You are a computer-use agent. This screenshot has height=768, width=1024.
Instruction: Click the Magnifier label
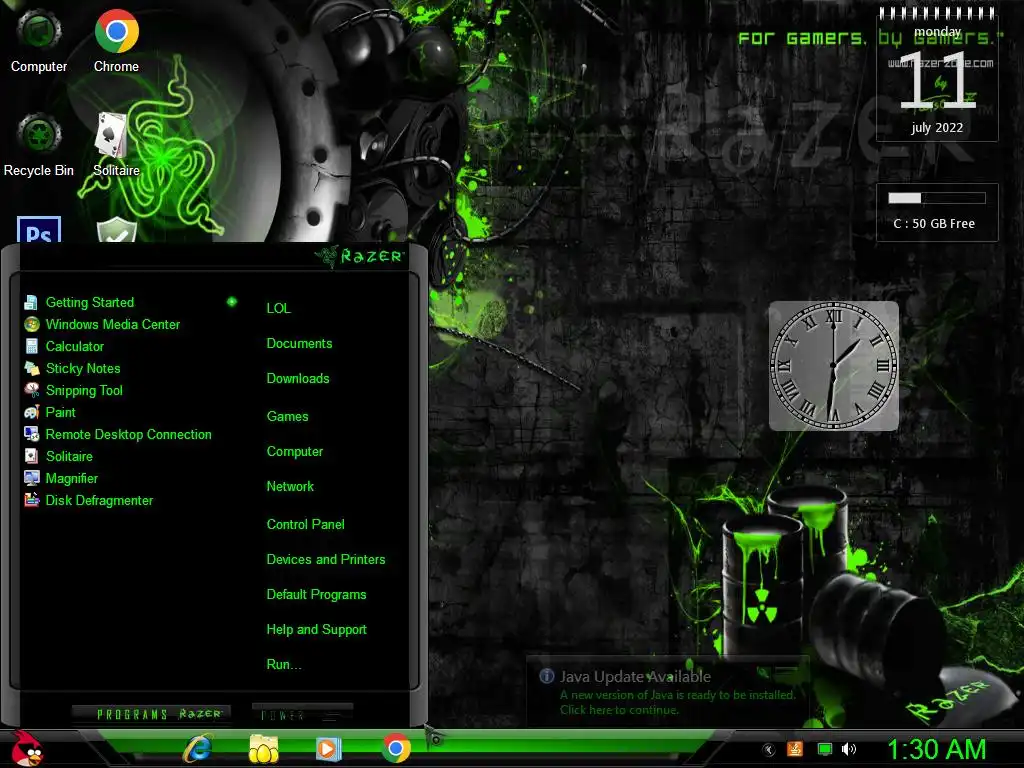pyautogui.click(x=72, y=479)
